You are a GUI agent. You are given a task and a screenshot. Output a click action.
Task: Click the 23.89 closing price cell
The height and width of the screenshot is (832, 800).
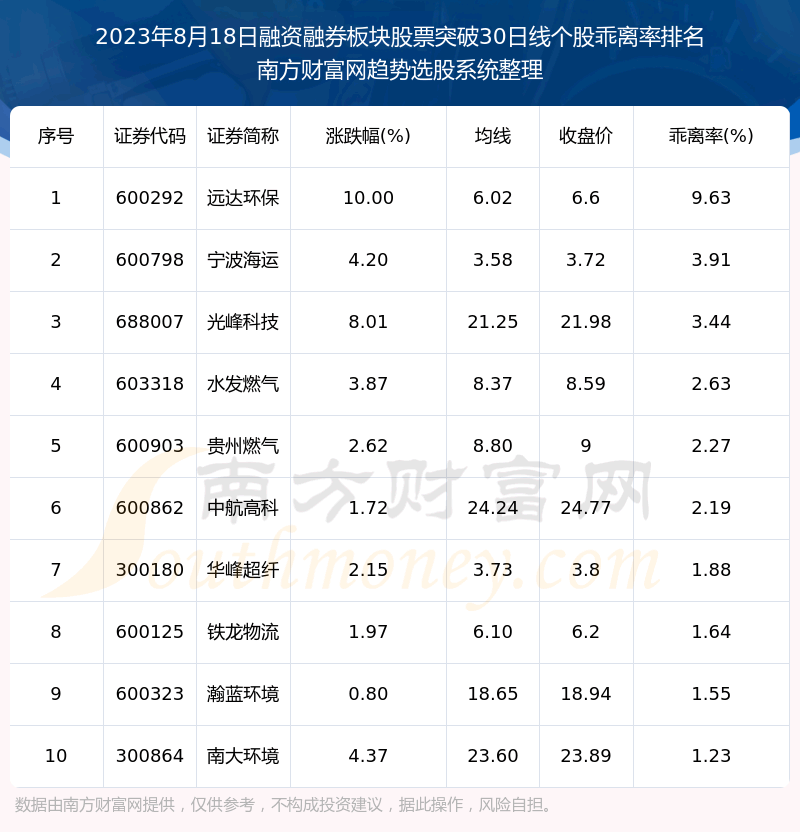(586, 757)
